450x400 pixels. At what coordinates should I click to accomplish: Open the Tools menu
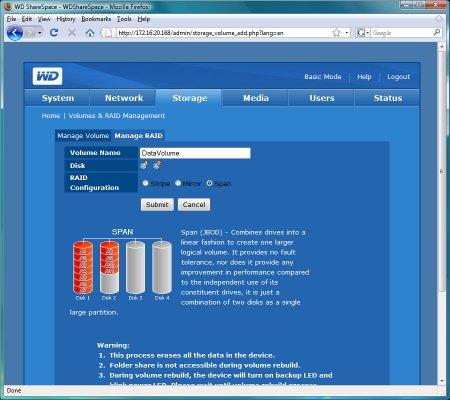pos(124,19)
